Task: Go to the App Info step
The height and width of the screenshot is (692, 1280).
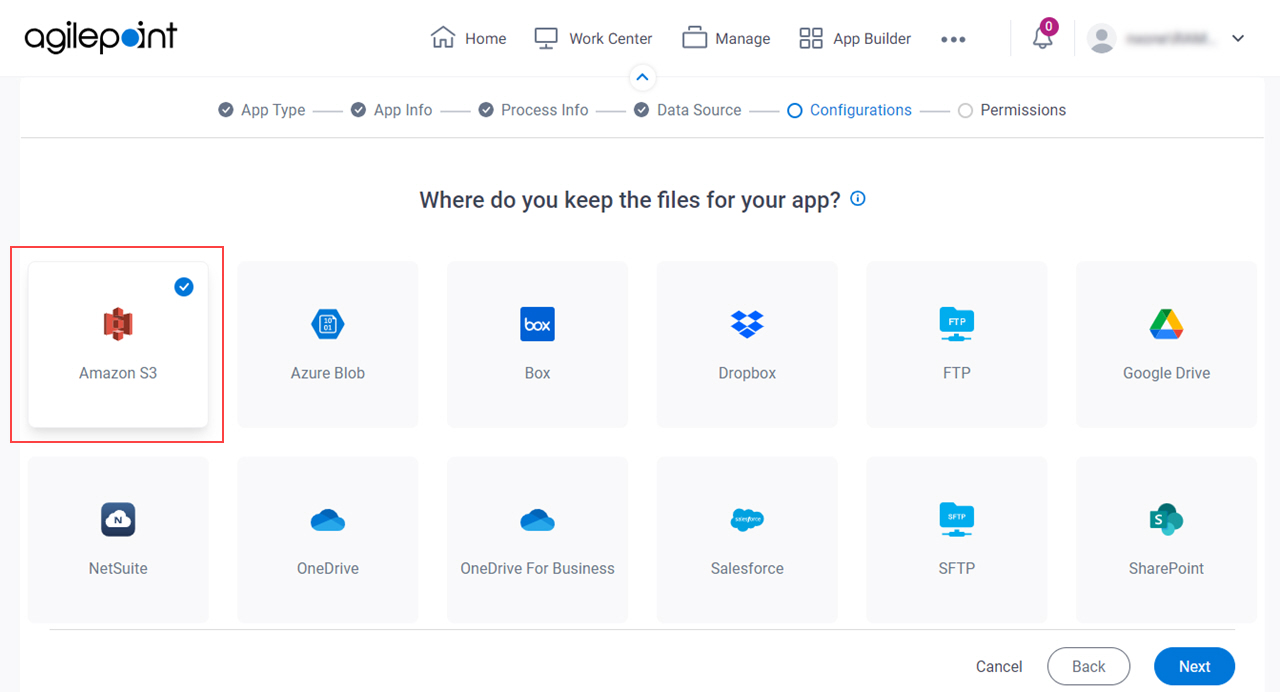Action: (392, 110)
